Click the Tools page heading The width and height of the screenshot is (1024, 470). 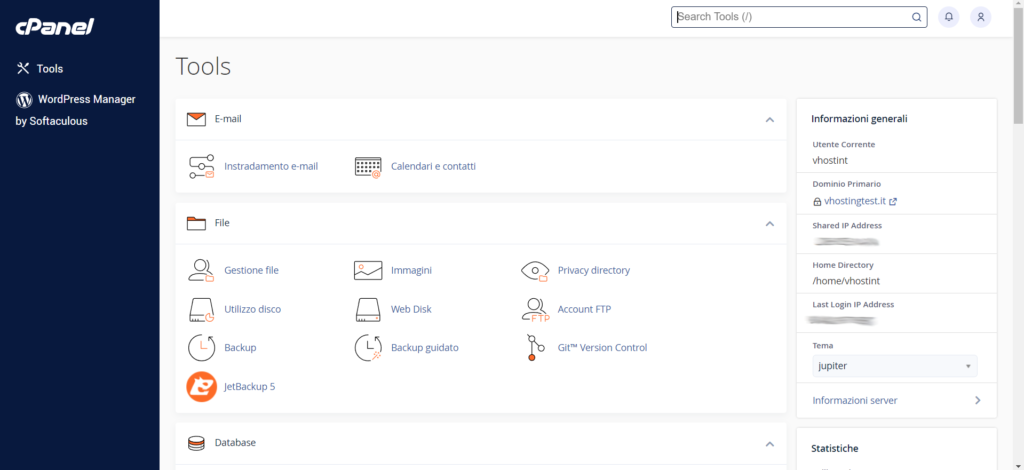[x=203, y=67]
